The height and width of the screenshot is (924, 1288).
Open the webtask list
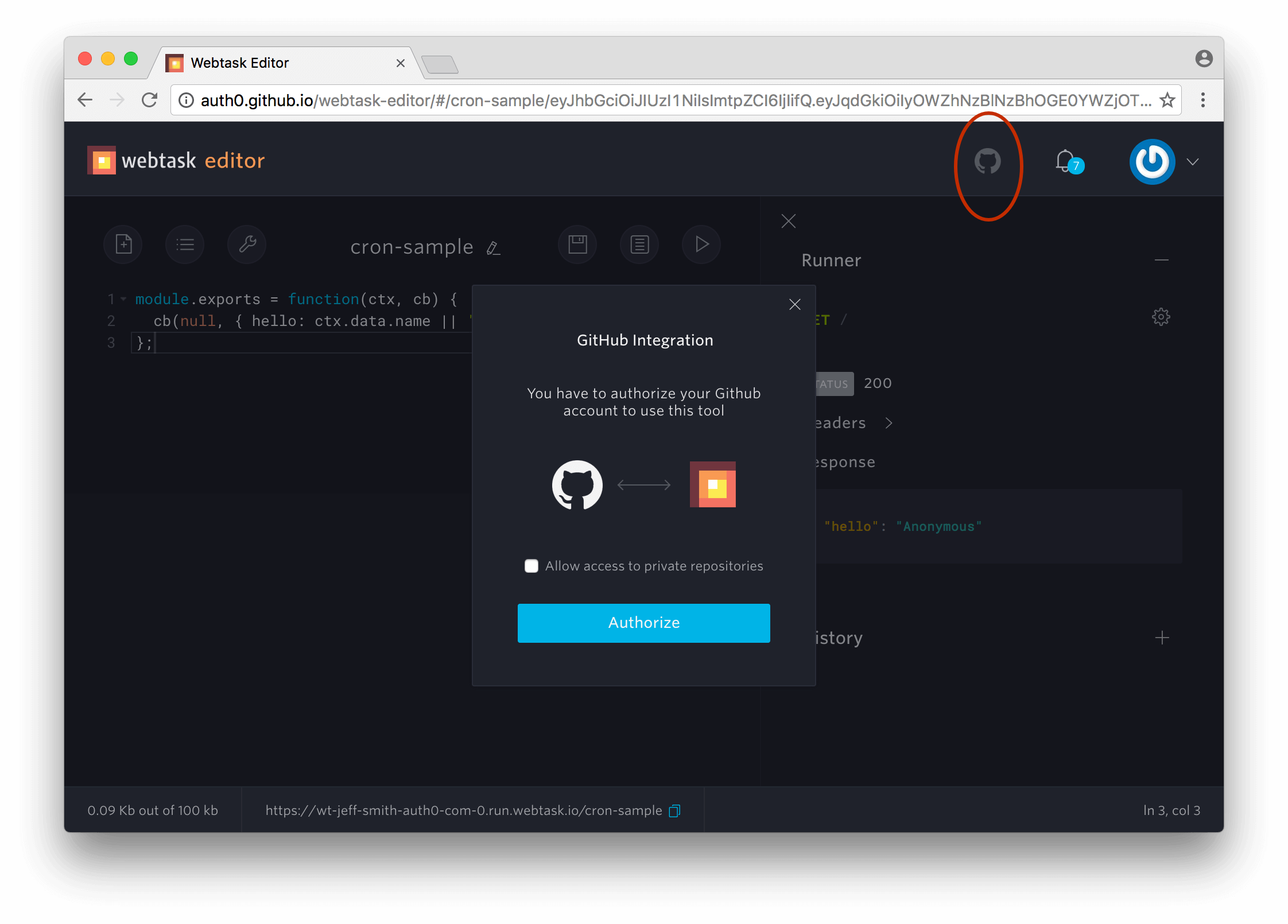tap(185, 244)
